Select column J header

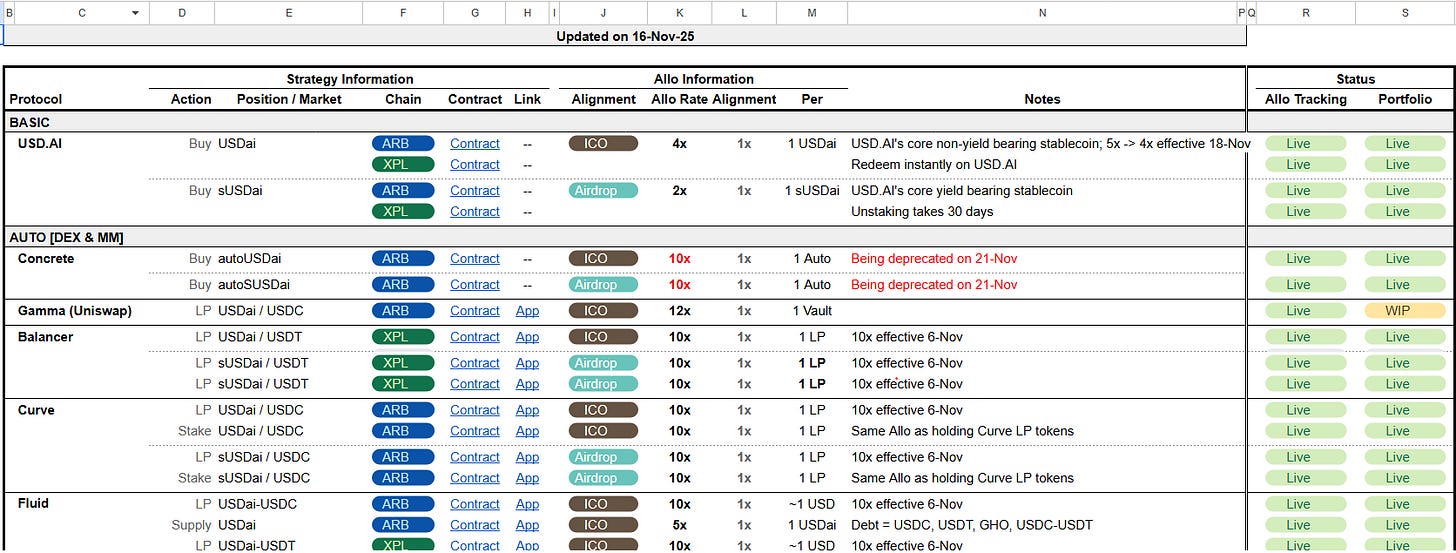[603, 12]
